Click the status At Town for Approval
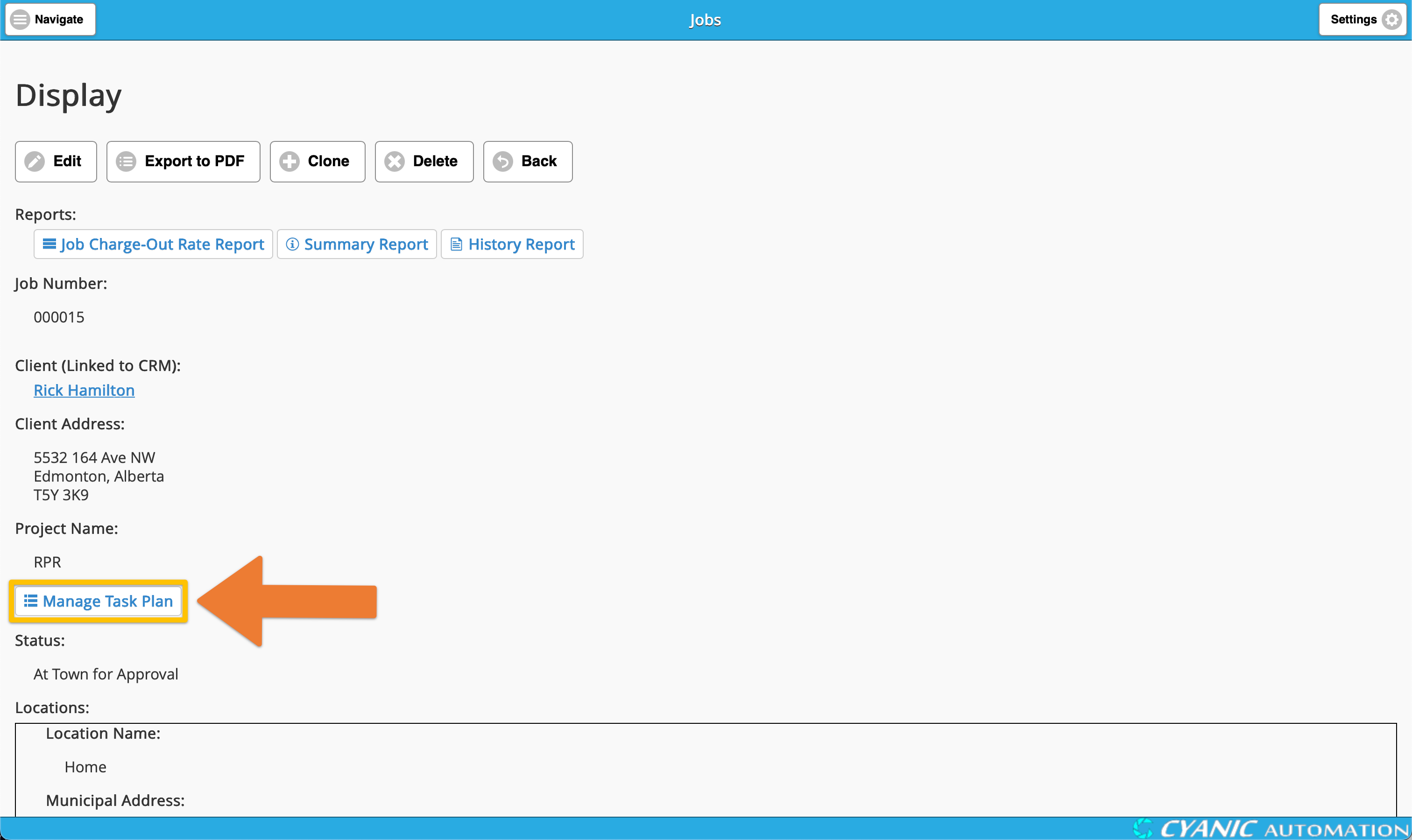The image size is (1412, 840). (106, 674)
